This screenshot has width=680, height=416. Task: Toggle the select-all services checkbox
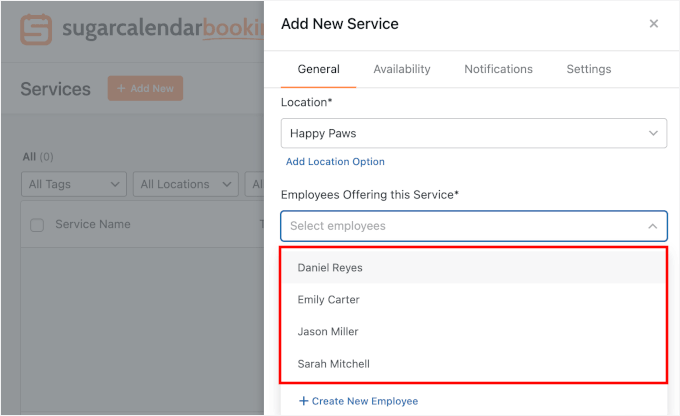tap(37, 225)
